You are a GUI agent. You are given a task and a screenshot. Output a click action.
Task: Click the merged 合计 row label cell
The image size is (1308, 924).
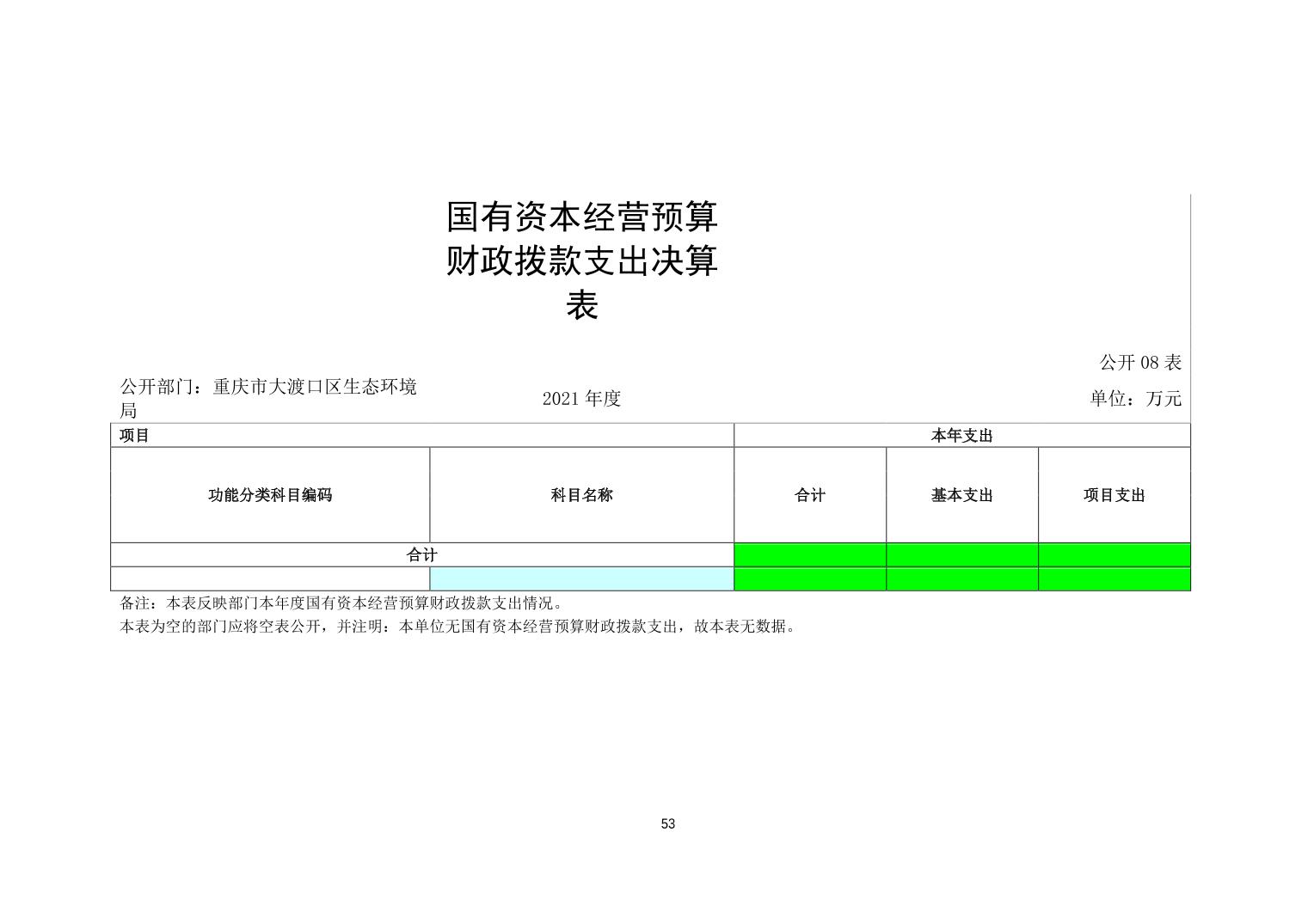[421, 555]
